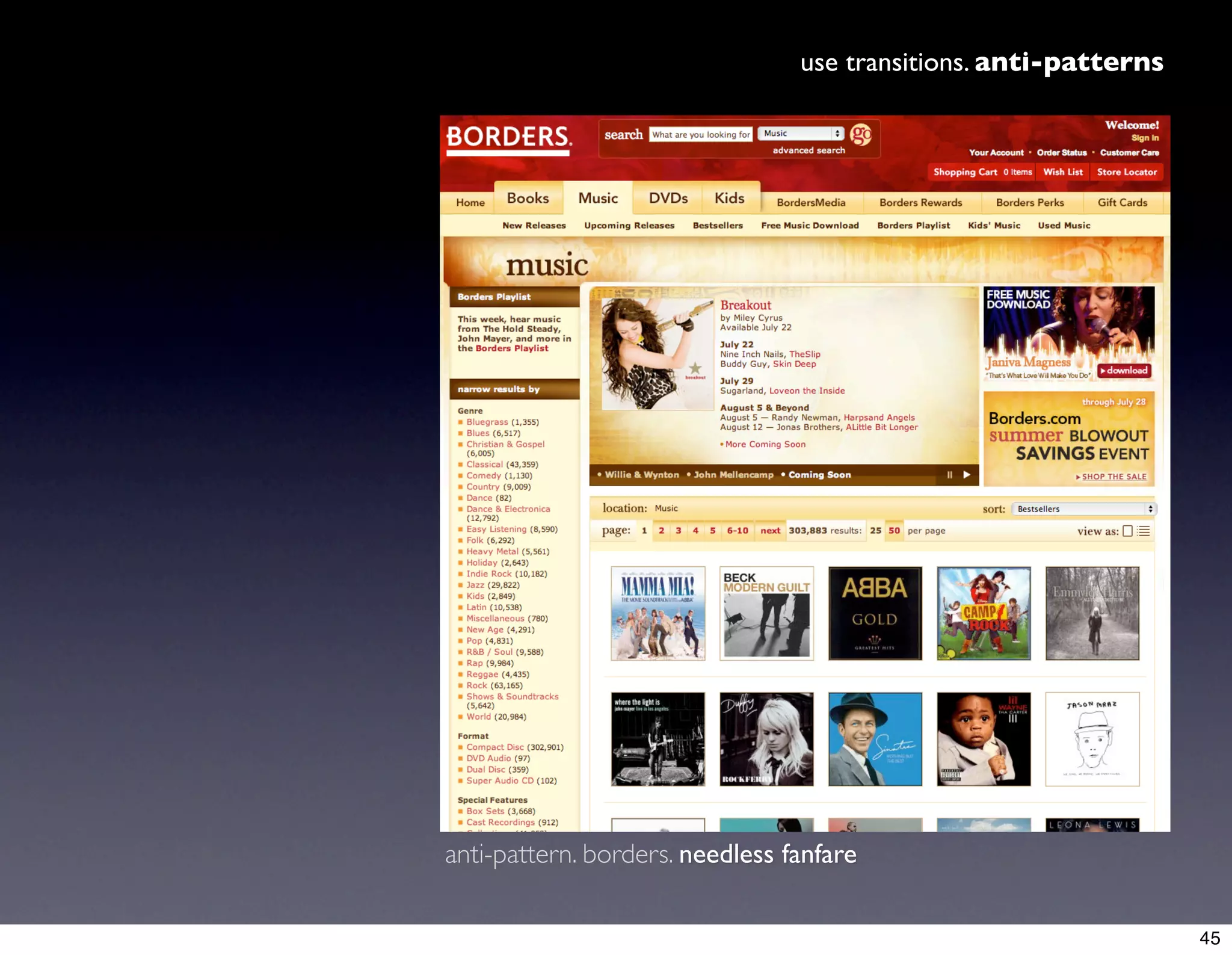Go to New Releases submenu
Viewport: 1232px width, 955px height.
coord(534,226)
